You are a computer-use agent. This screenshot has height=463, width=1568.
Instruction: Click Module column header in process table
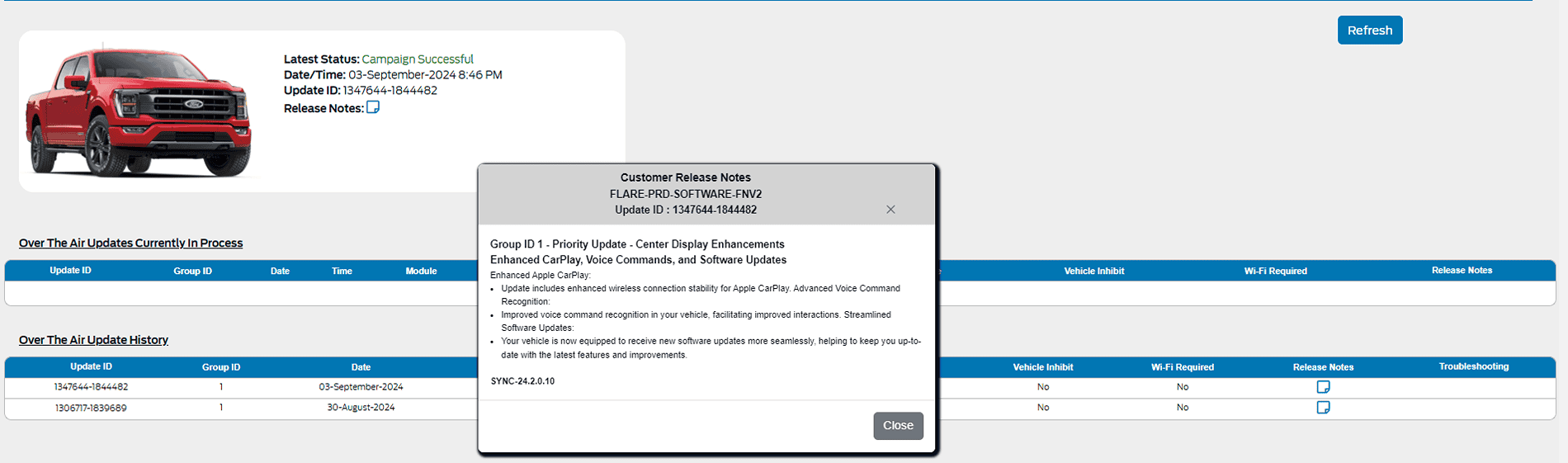click(421, 271)
